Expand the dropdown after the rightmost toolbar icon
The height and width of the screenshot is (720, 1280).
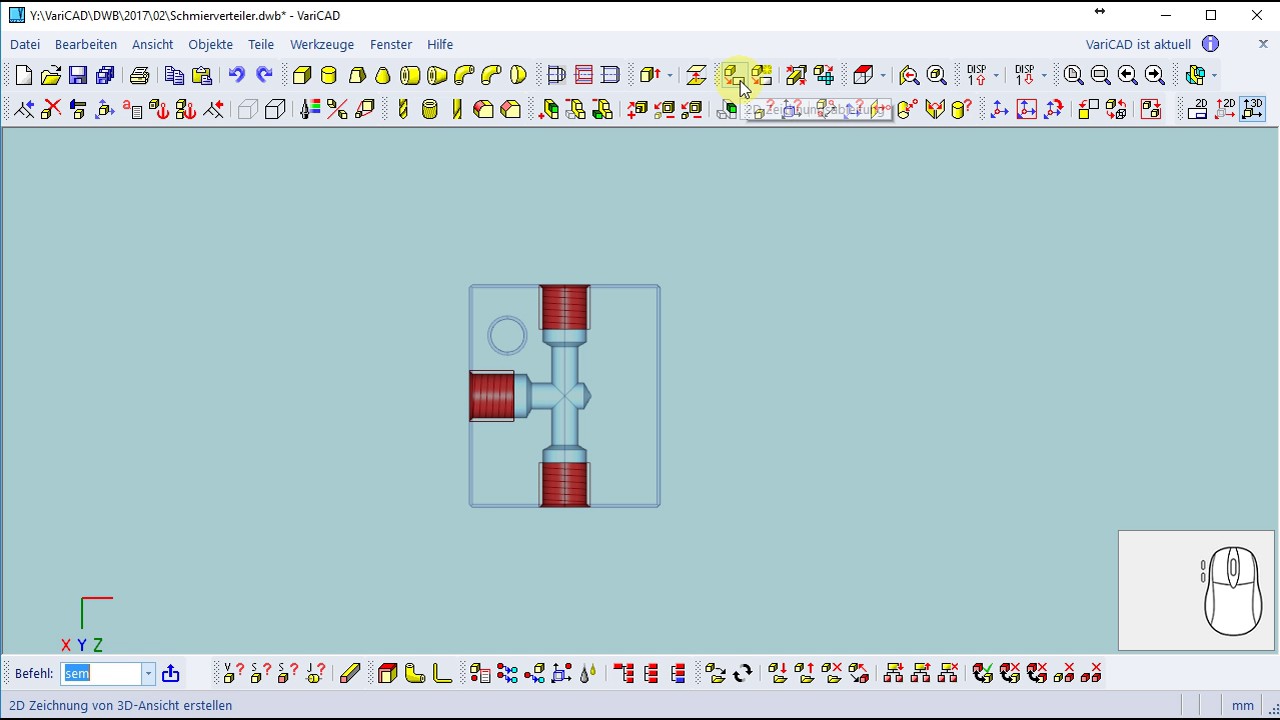pos(1214,75)
